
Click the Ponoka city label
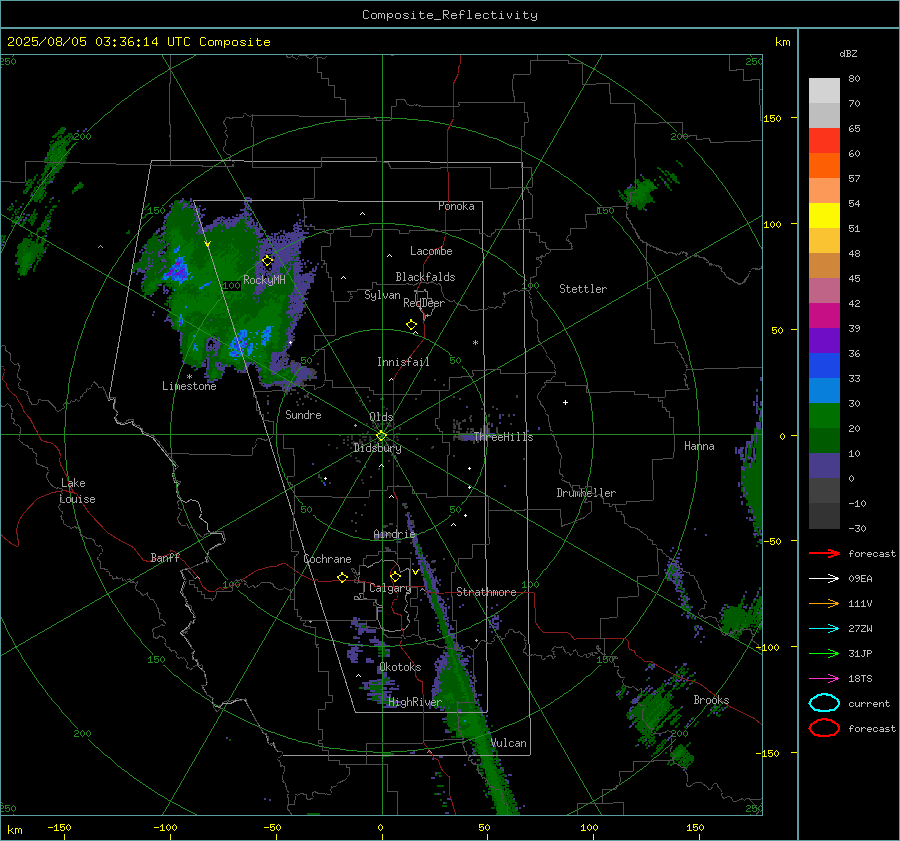pyautogui.click(x=456, y=206)
